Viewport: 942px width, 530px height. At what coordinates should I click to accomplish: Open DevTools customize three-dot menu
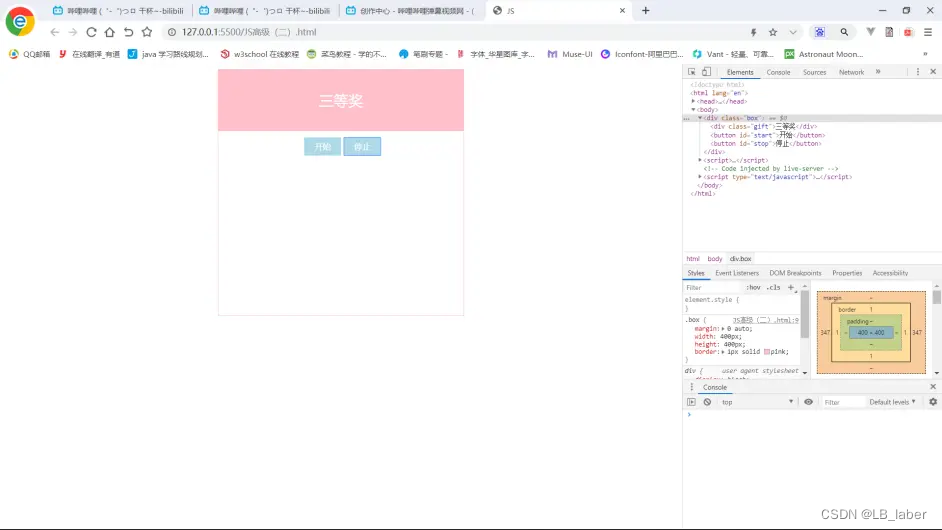click(x=917, y=72)
